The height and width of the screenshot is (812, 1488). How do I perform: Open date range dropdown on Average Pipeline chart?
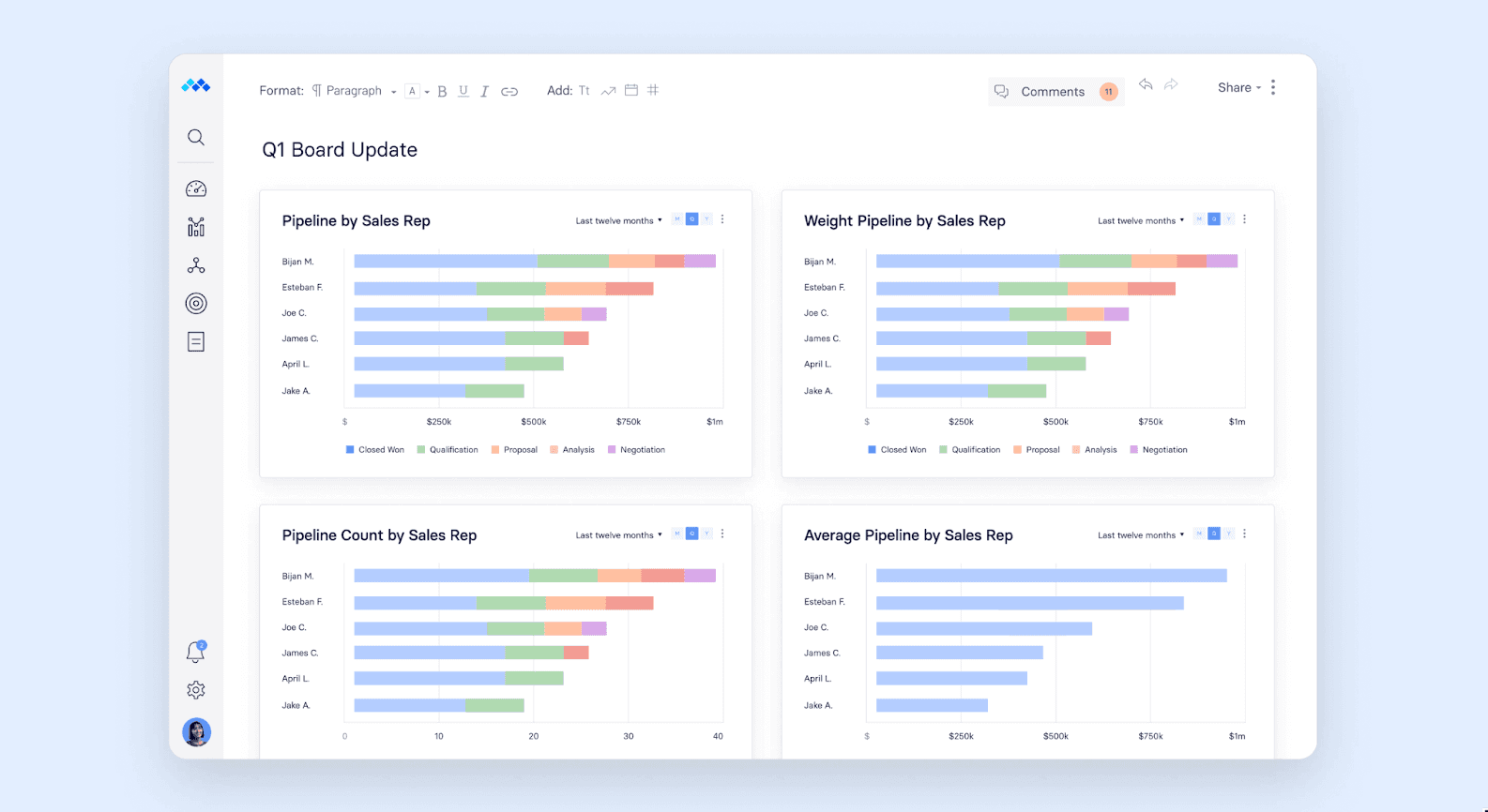tap(1140, 535)
